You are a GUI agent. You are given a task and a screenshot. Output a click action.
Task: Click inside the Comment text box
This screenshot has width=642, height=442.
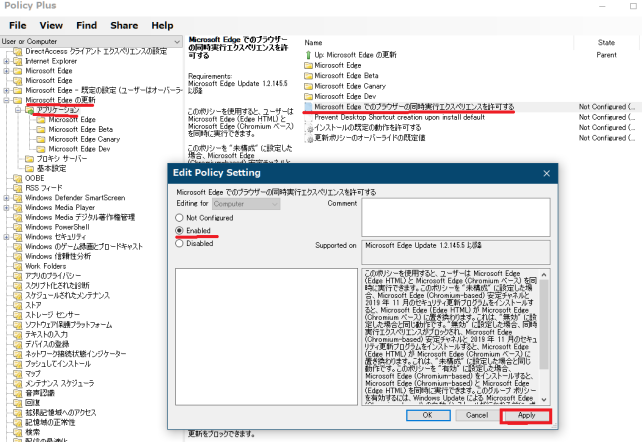click(456, 217)
